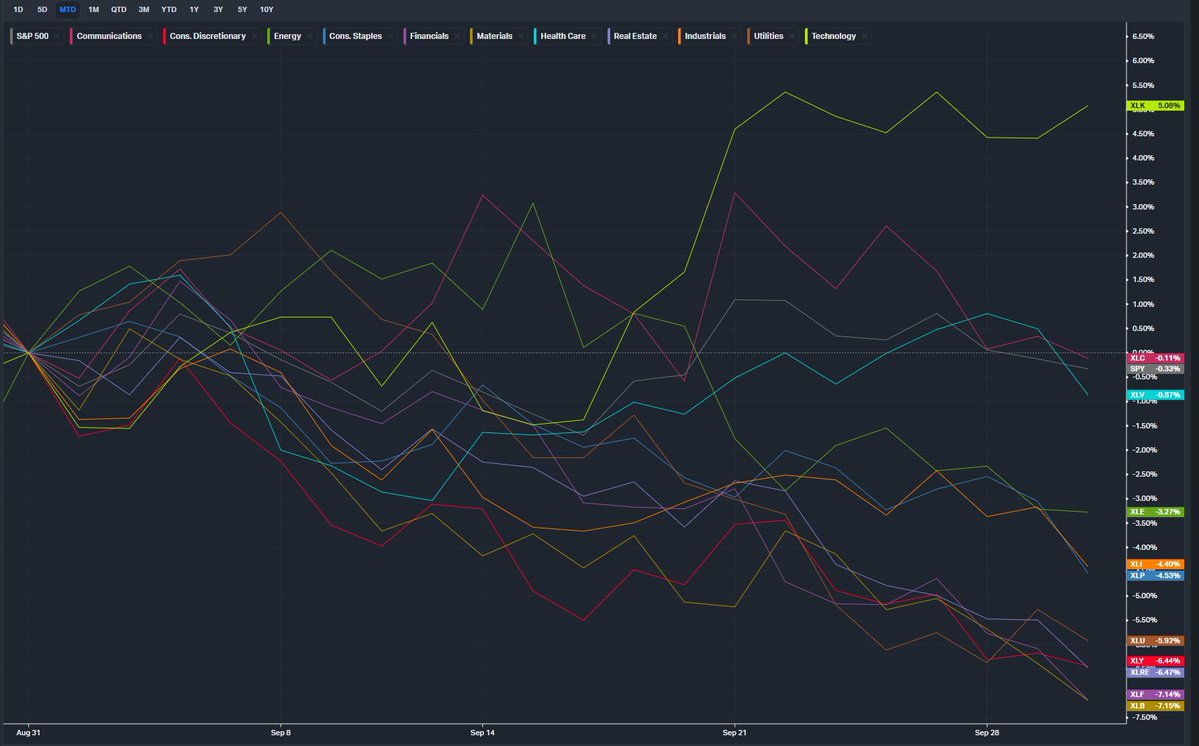
Task: Click the XLI -4.40% price tag
Action: click(1155, 564)
